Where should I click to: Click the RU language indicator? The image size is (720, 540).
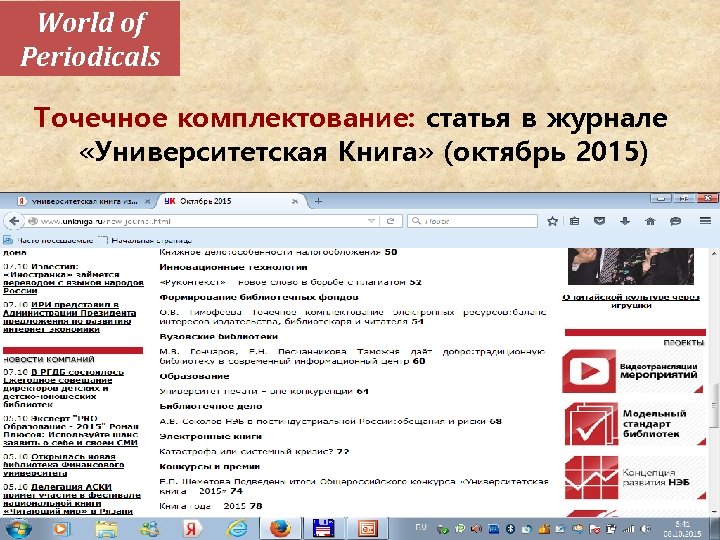[x=420, y=527]
